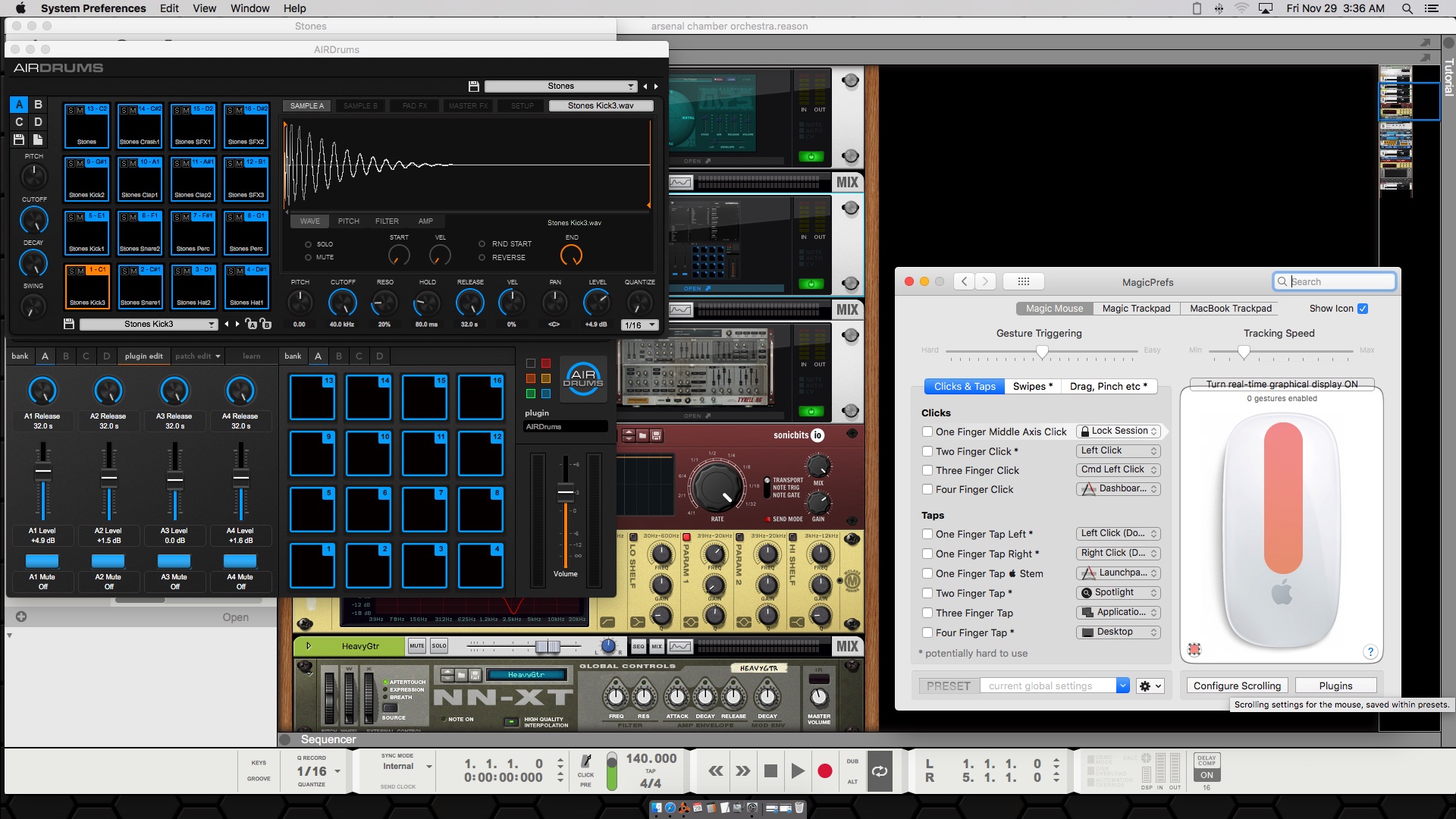Show all preferences with the grid icon
This screenshot has height=819, width=1456.
pyautogui.click(x=1023, y=281)
